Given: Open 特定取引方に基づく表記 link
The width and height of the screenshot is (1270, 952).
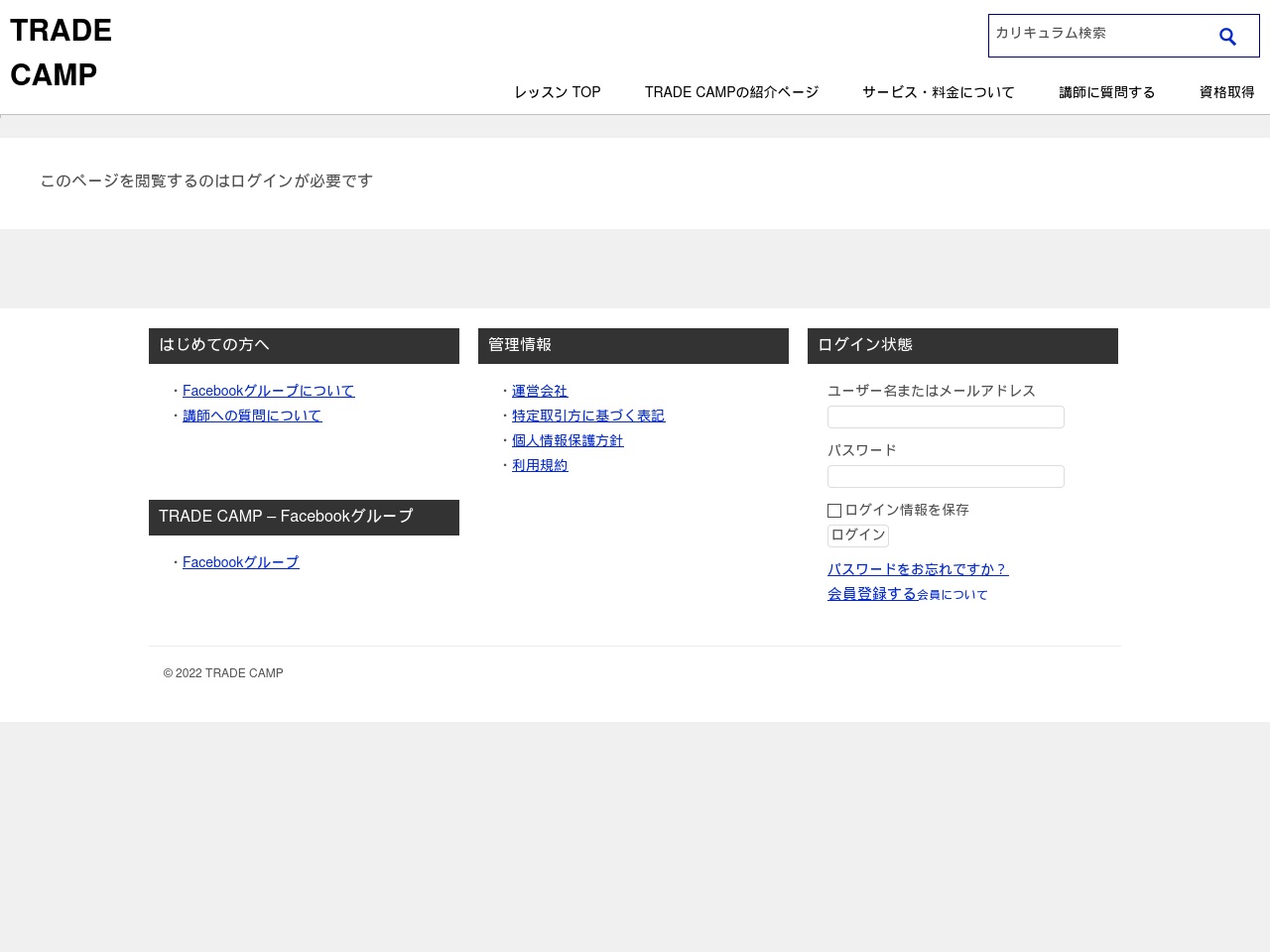Looking at the screenshot, I should pos(588,416).
